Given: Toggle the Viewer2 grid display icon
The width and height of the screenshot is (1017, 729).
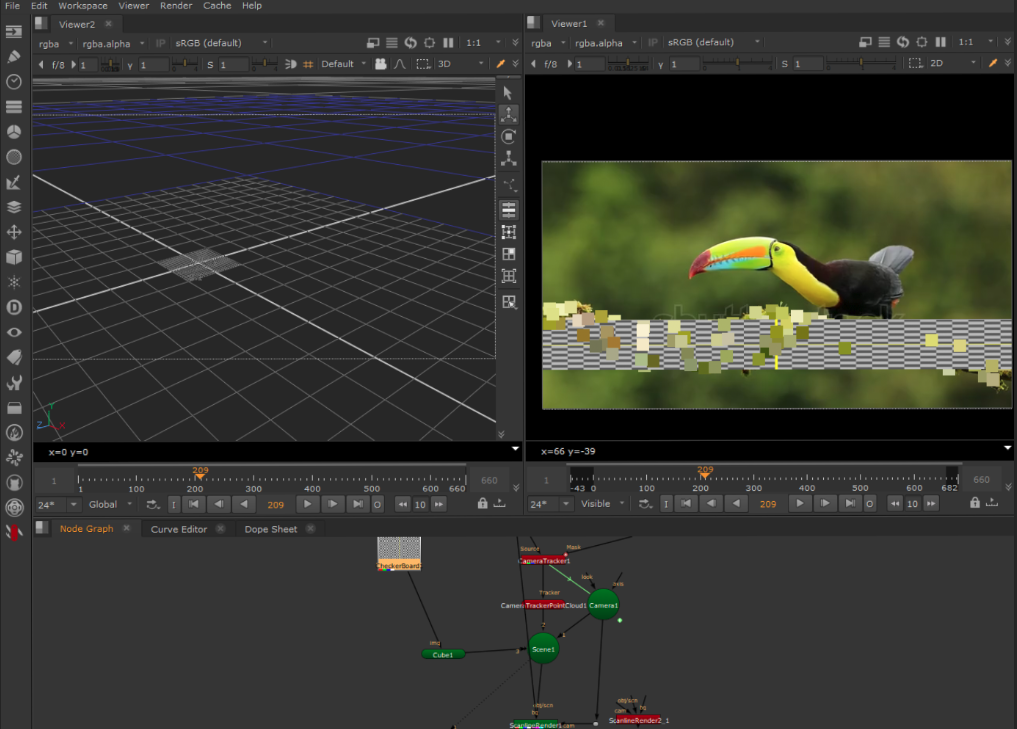Looking at the screenshot, I should [309, 64].
